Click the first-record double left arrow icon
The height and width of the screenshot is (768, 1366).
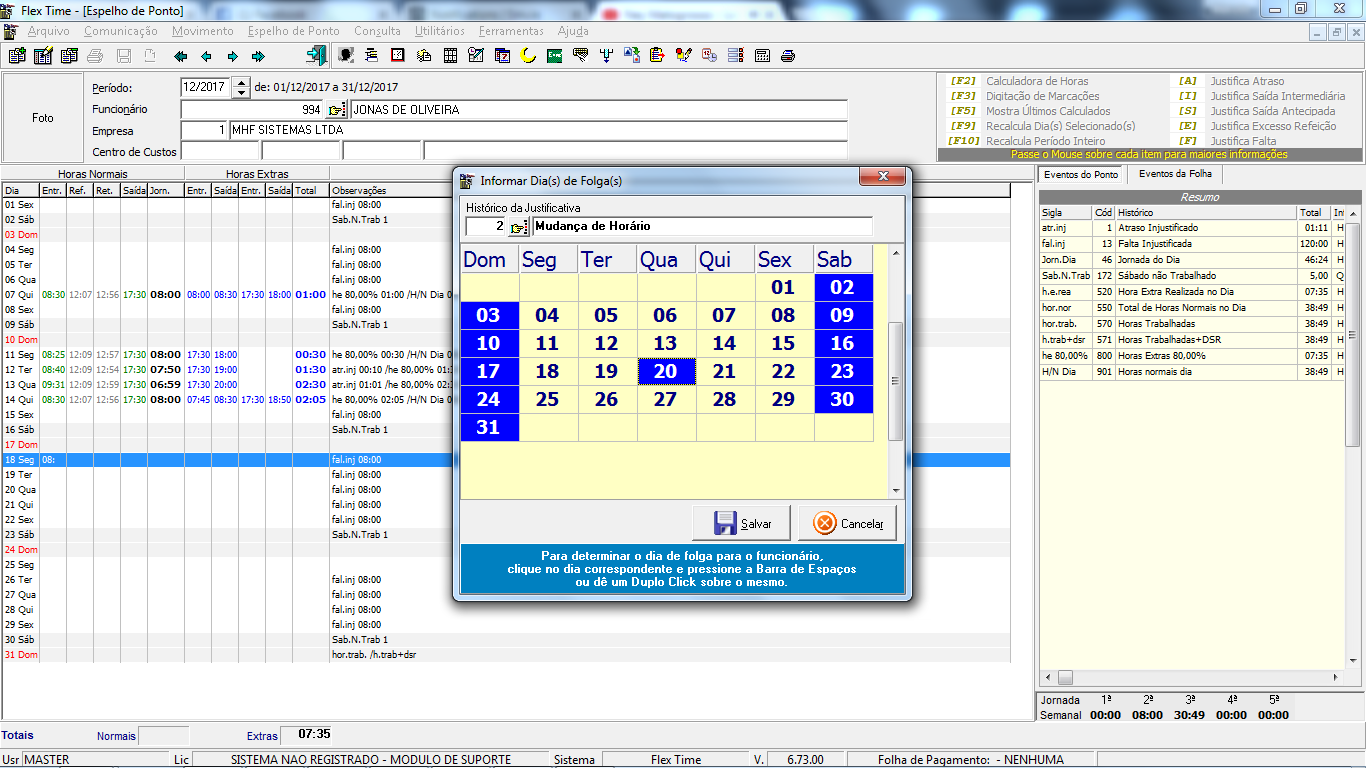click(180, 56)
